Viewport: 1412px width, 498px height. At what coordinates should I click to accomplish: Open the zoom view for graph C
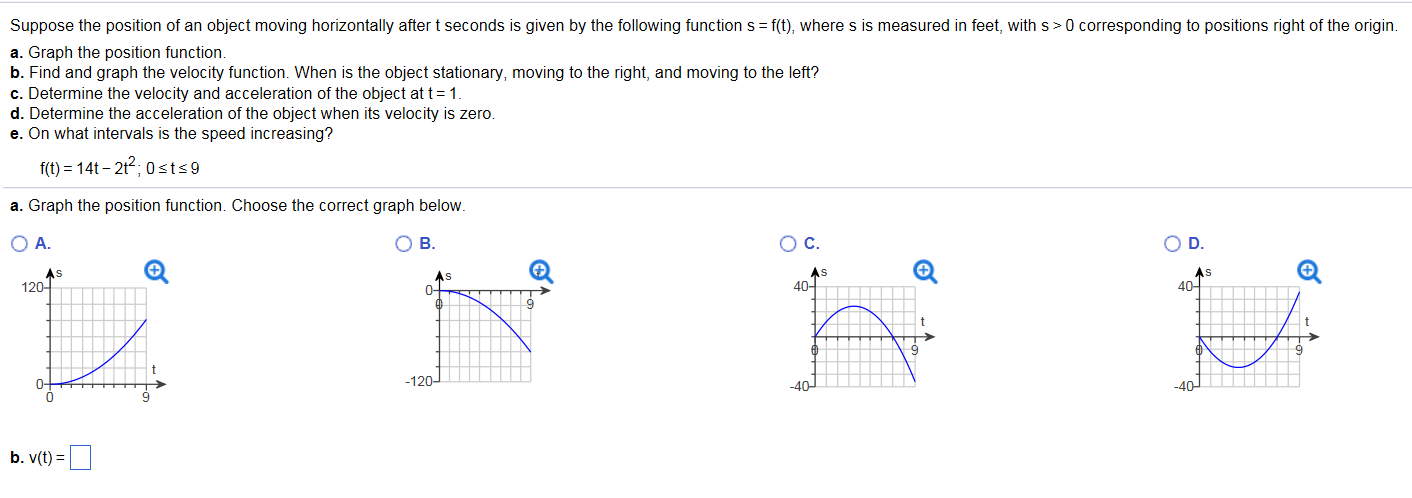(x=925, y=270)
